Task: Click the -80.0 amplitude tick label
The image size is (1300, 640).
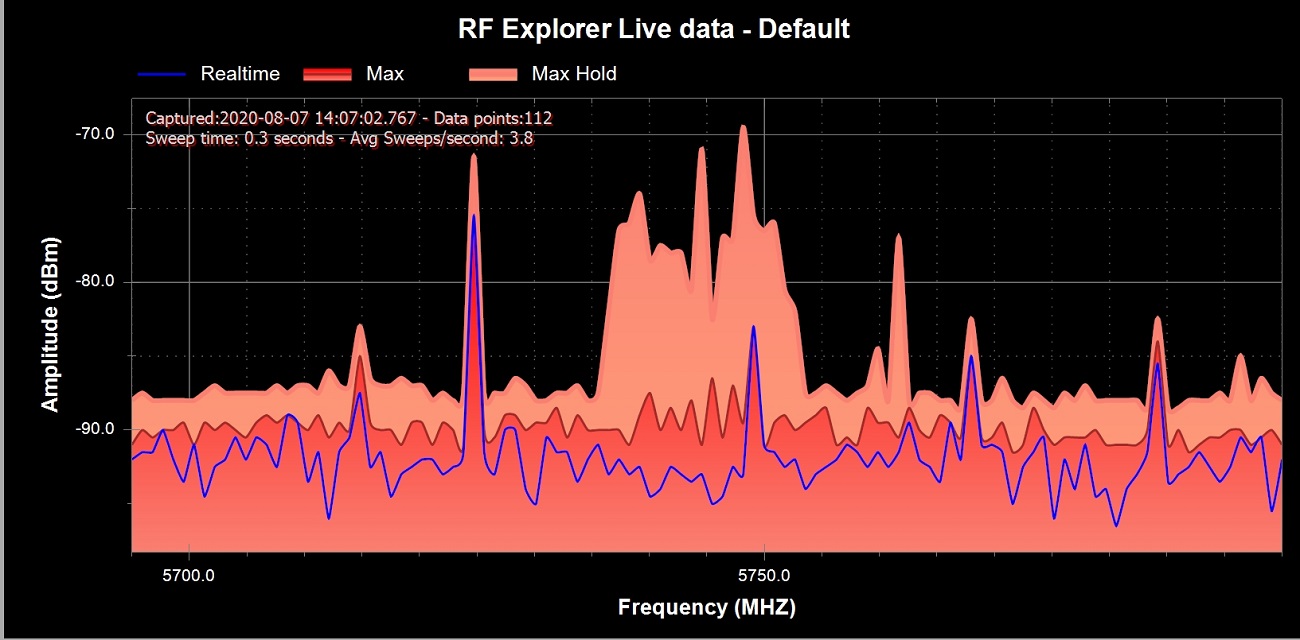Action: (96, 282)
